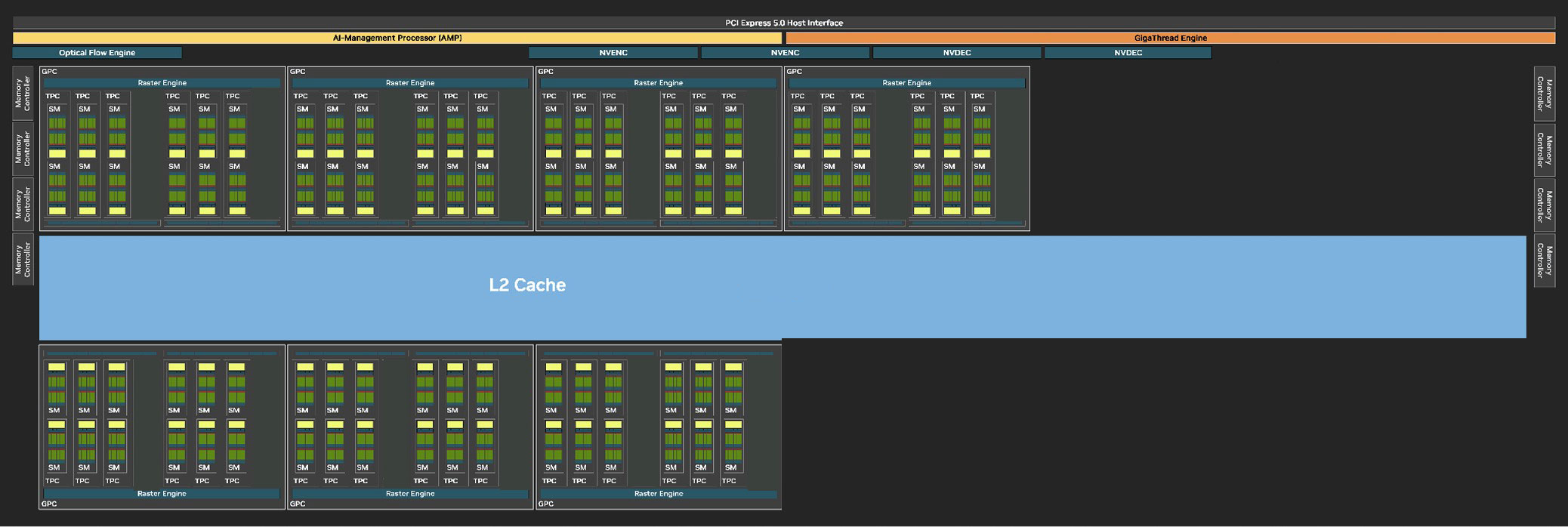Image resolution: width=1568 pixels, height=527 pixels.
Task: Click Raster Engine in the top-left GPC
Action: (x=162, y=83)
